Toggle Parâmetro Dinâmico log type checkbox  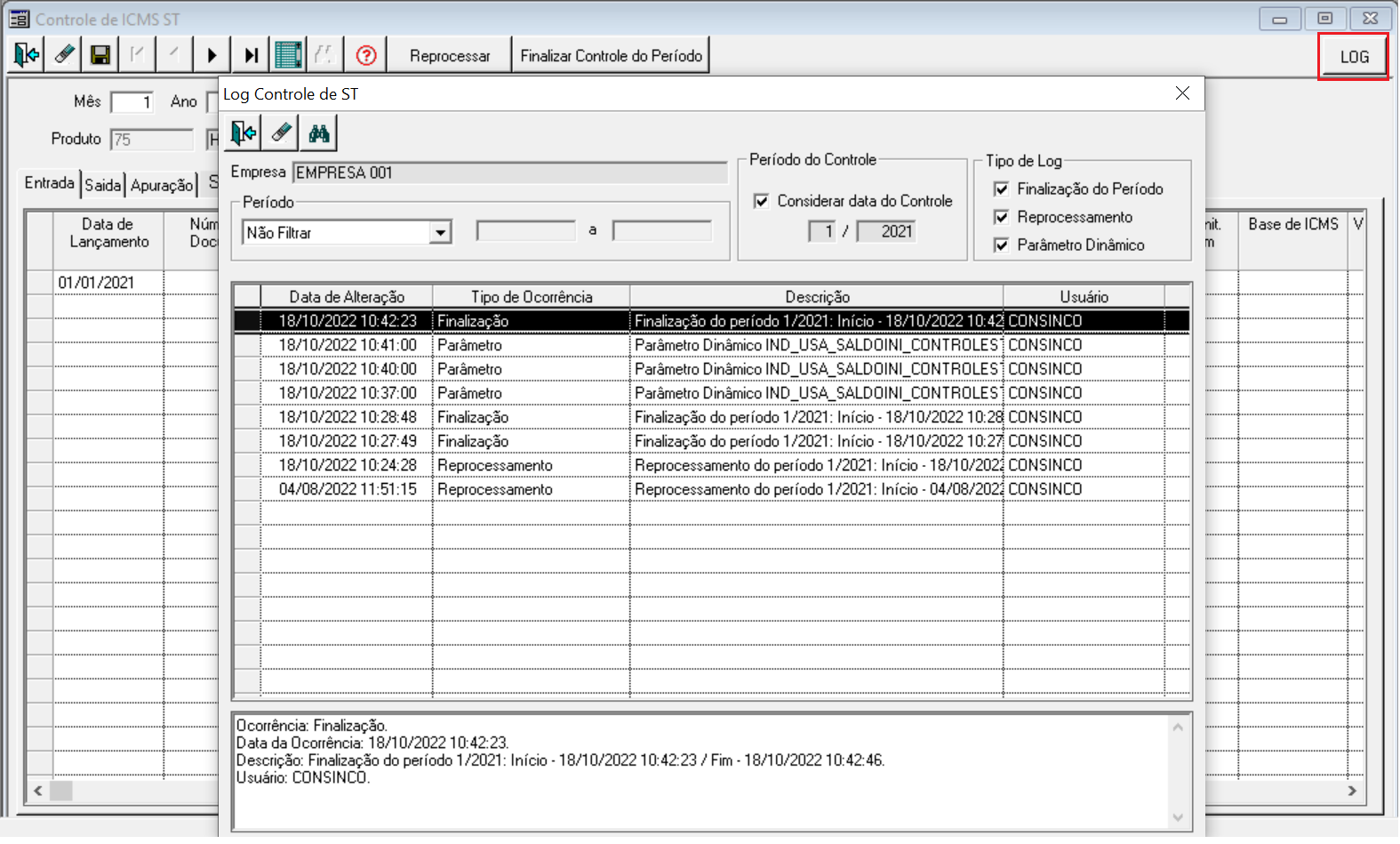(1001, 245)
